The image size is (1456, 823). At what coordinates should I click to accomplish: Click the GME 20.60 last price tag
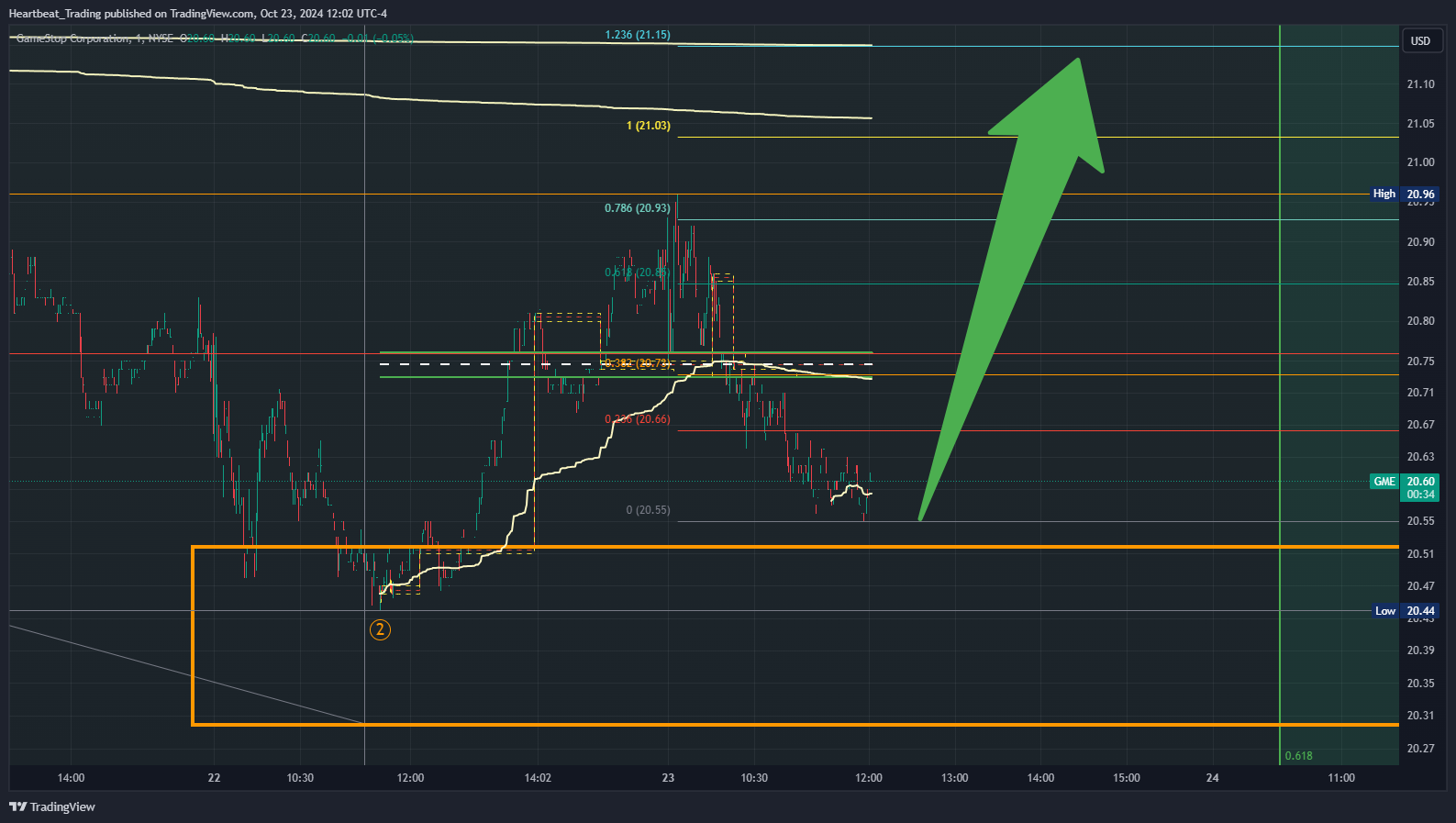(x=1405, y=482)
